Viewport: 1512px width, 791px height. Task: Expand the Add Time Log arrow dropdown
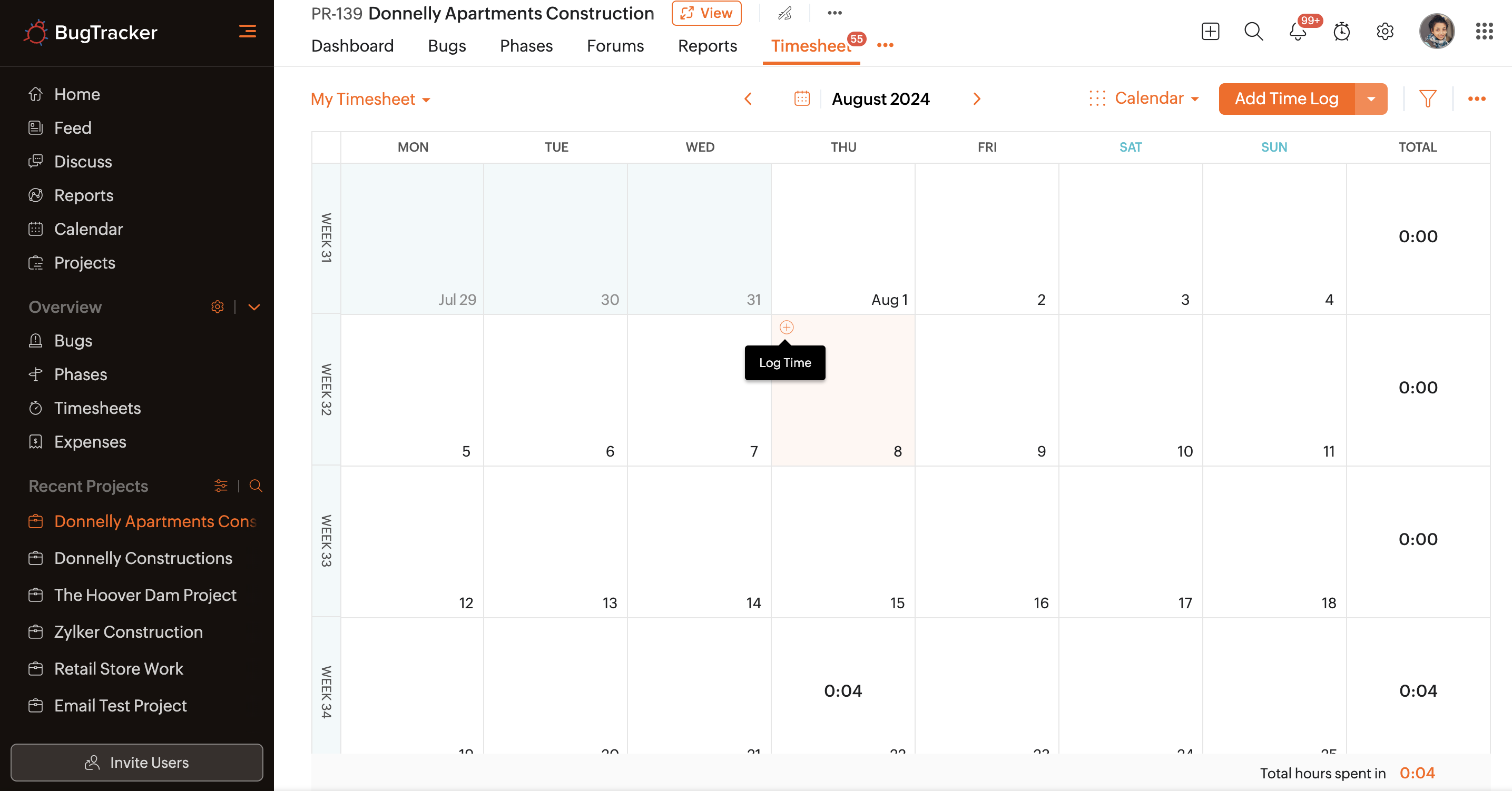point(1371,98)
